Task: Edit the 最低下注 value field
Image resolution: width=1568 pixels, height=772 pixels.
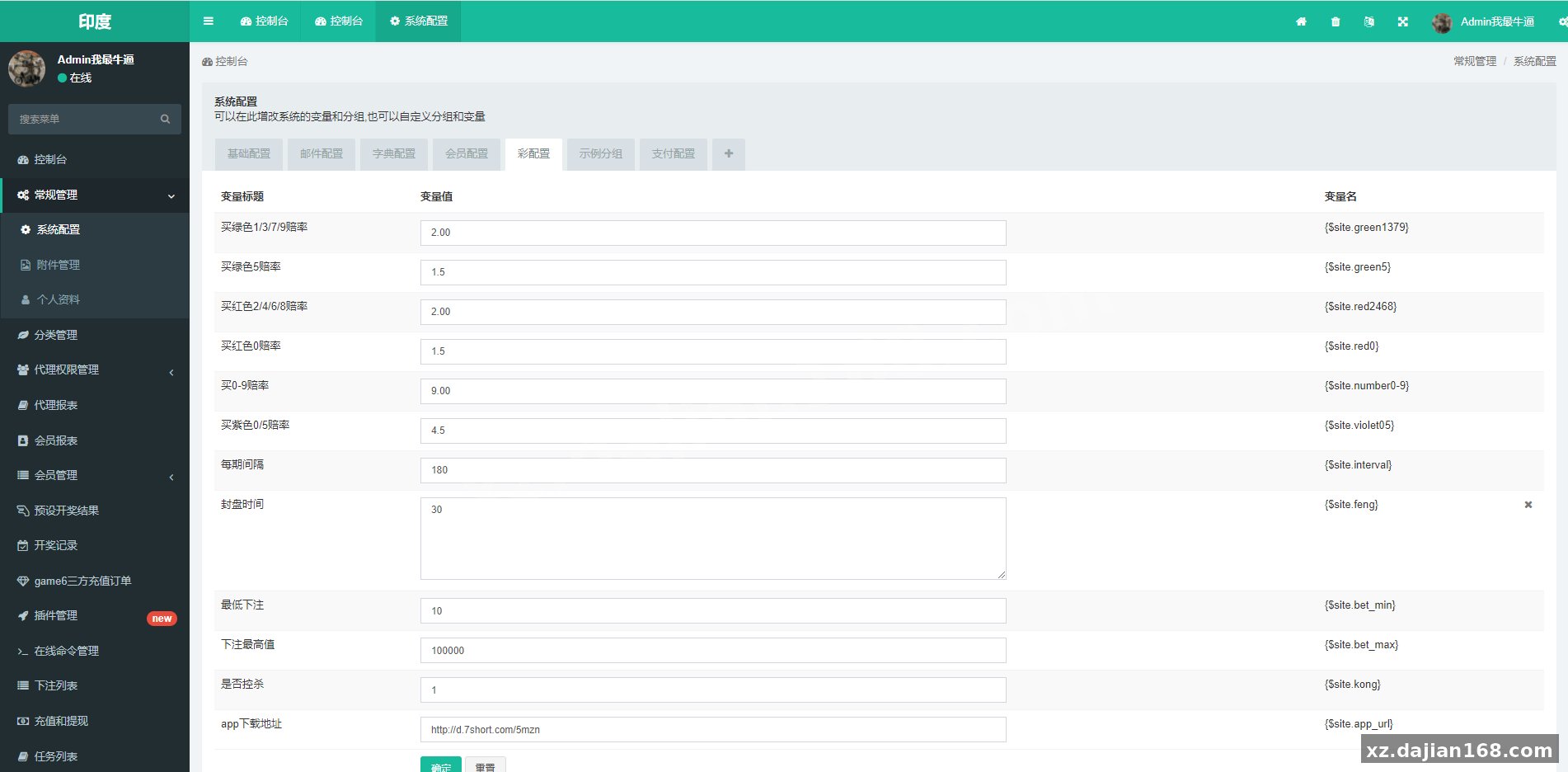Action: 713,611
